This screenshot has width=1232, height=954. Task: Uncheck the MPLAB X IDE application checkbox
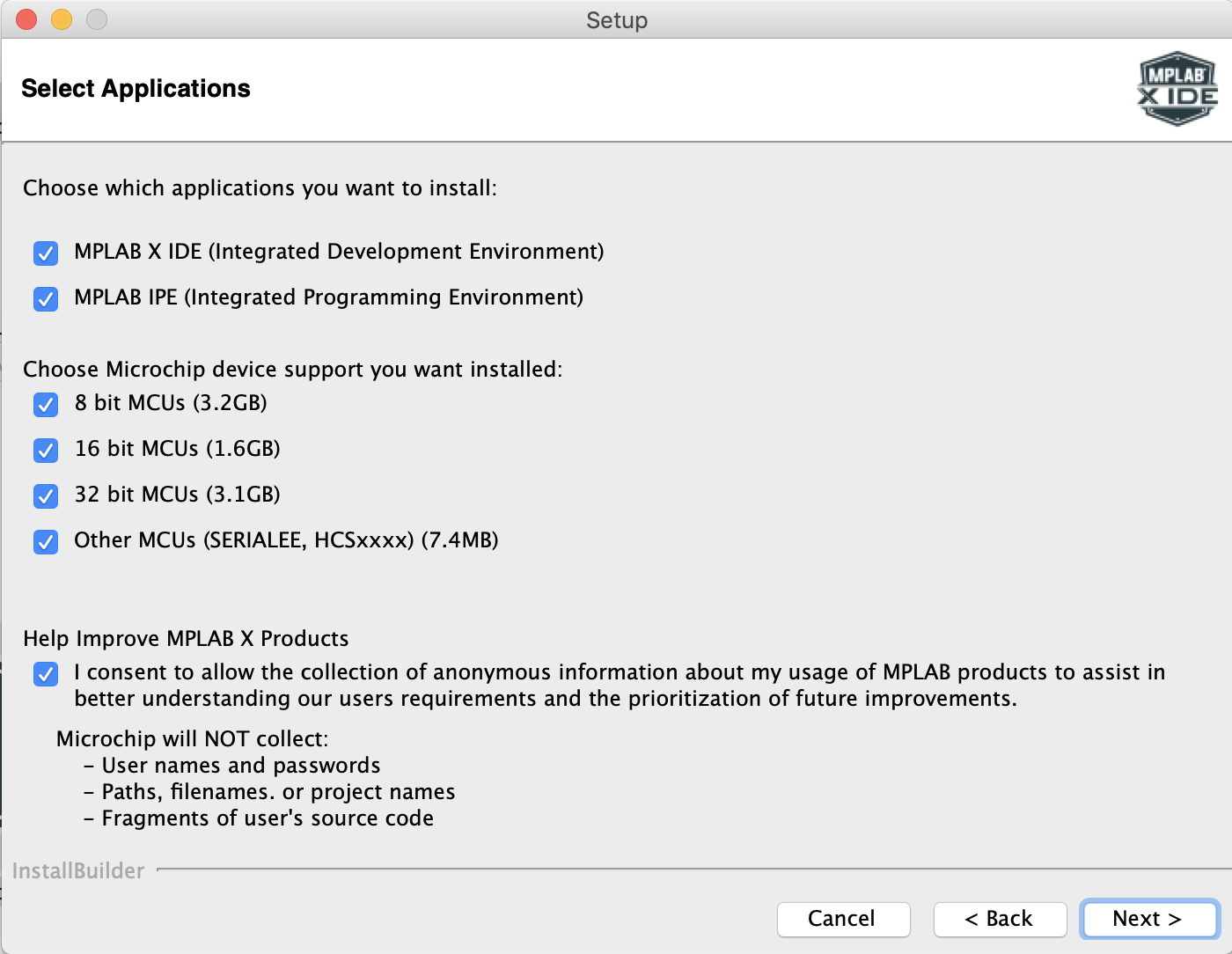(46, 253)
